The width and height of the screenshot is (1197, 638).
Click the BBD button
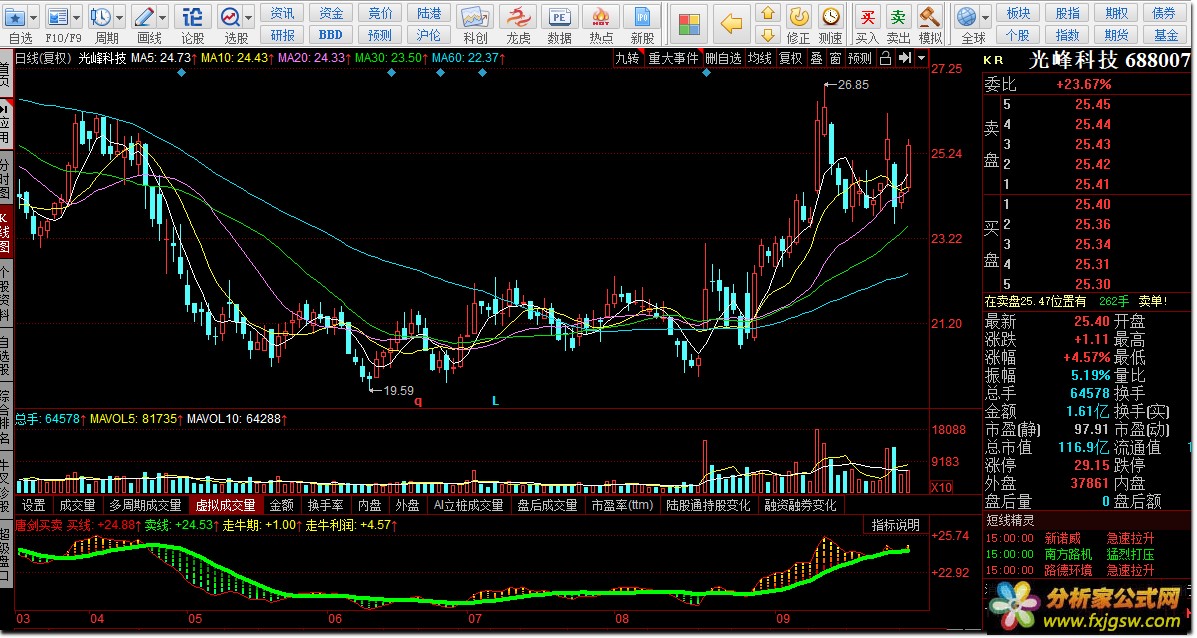[x=331, y=35]
